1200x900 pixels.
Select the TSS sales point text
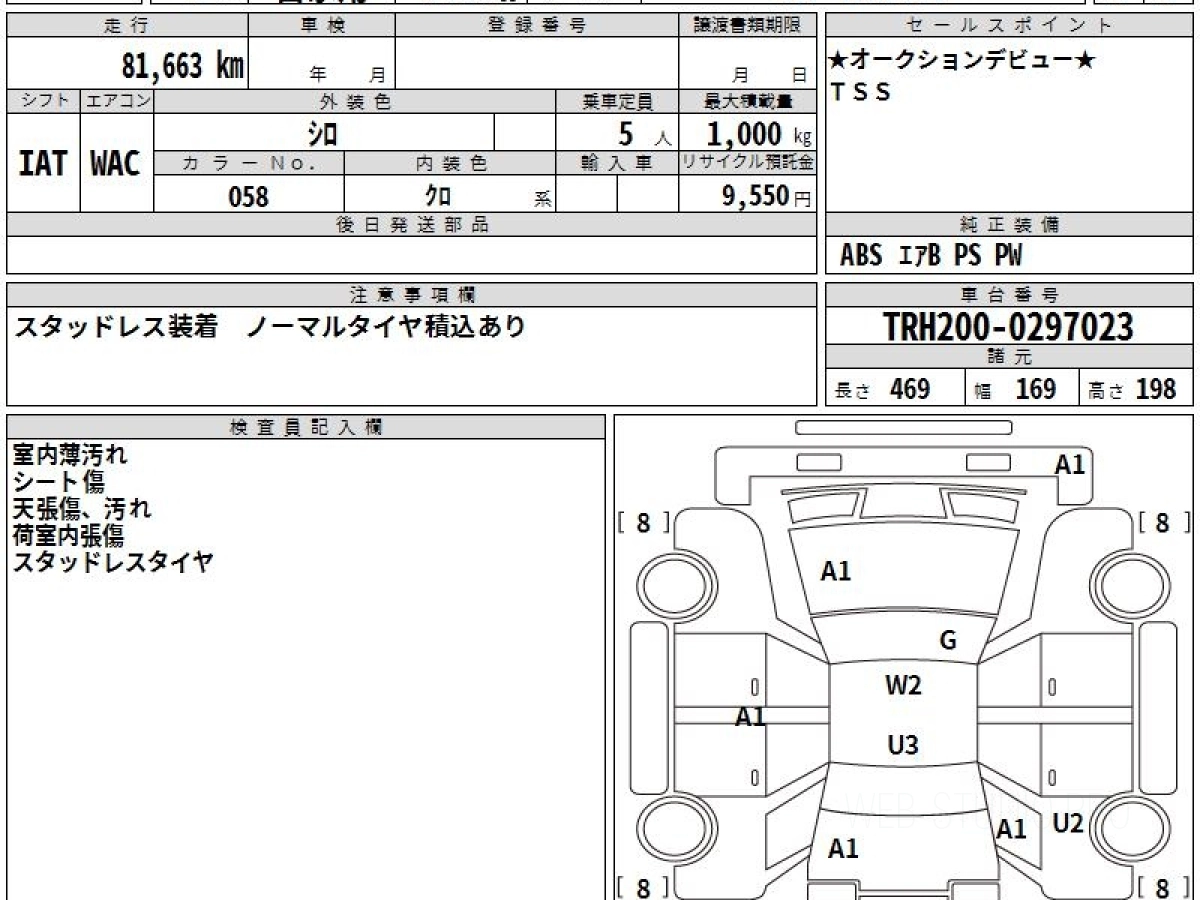coord(861,92)
